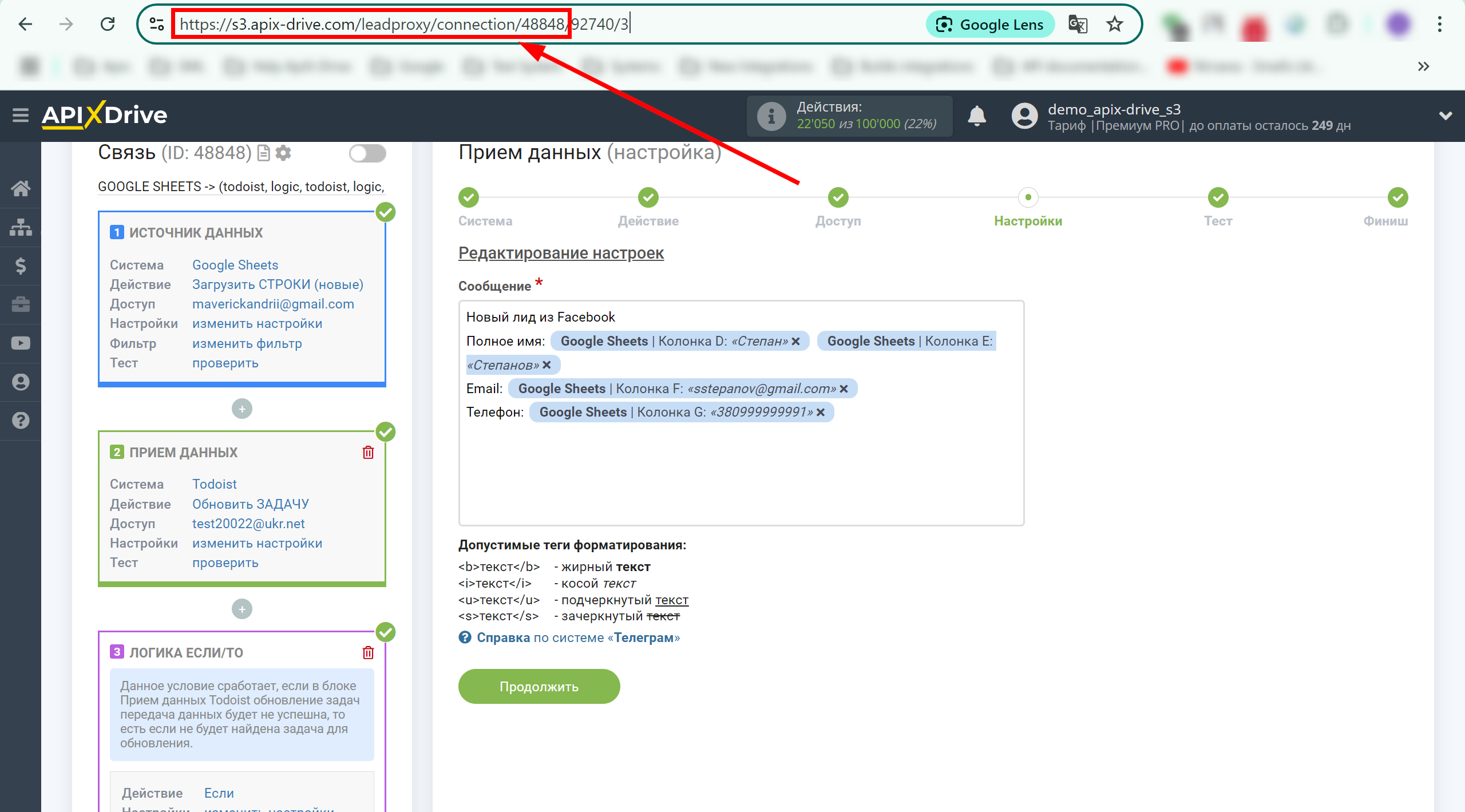The height and width of the screenshot is (812, 1465).
Task: Open connections sitemap icon in sidebar
Action: pos(21,227)
